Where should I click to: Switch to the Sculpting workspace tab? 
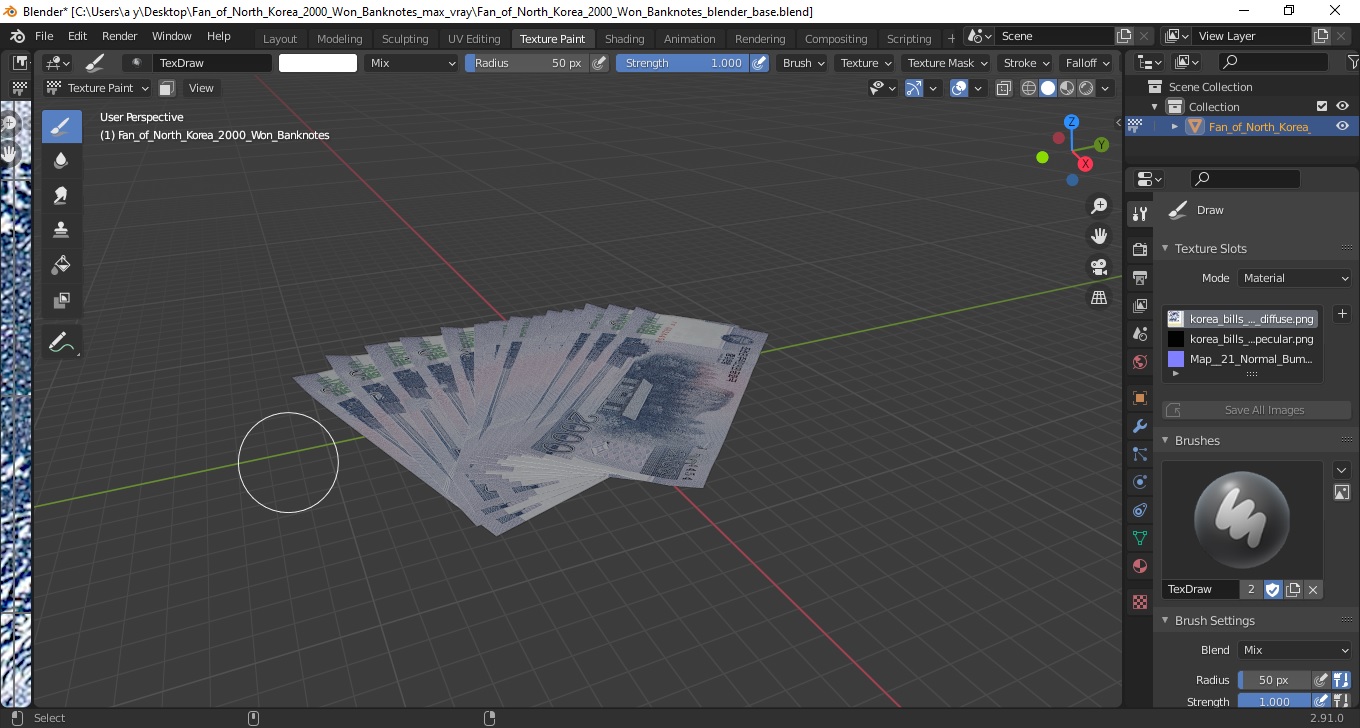405,39
